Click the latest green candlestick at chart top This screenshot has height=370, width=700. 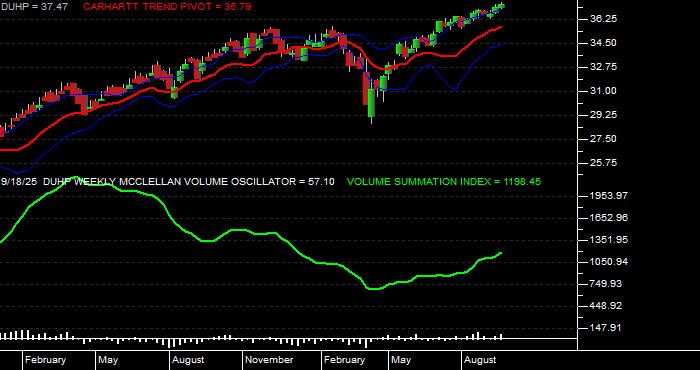click(501, 6)
